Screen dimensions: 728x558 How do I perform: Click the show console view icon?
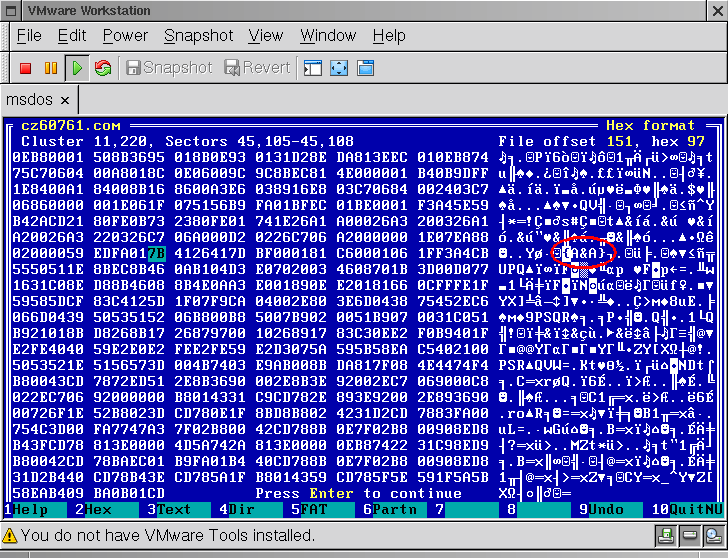pyautogui.click(x=312, y=68)
